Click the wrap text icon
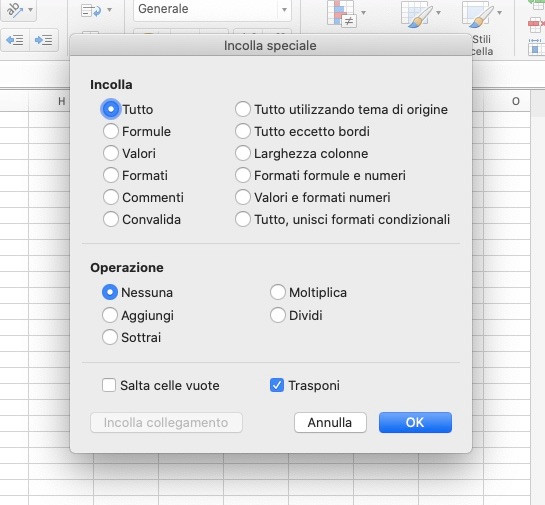Image resolution: width=545 pixels, height=505 pixels. (91, 10)
